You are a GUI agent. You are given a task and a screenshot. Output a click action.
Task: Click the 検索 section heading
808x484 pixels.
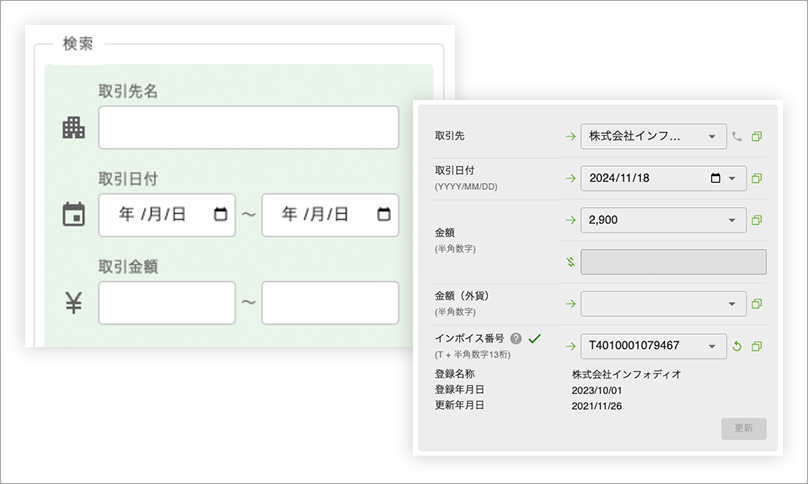tap(78, 44)
